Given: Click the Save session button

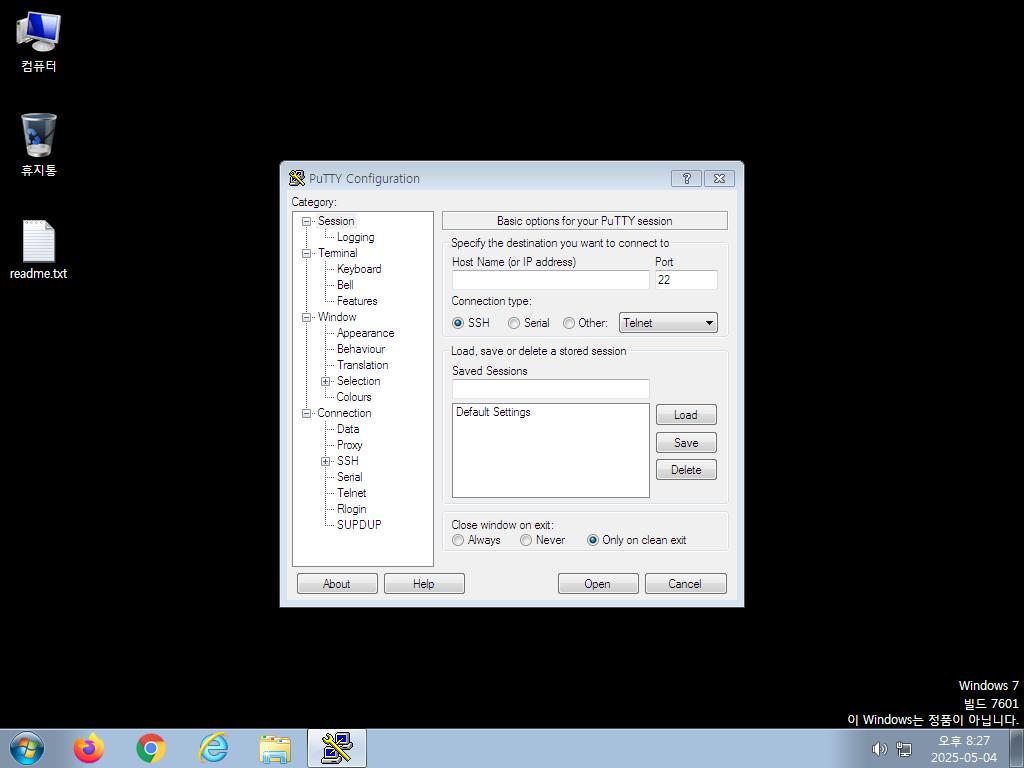Looking at the screenshot, I should (x=686, y=443).
